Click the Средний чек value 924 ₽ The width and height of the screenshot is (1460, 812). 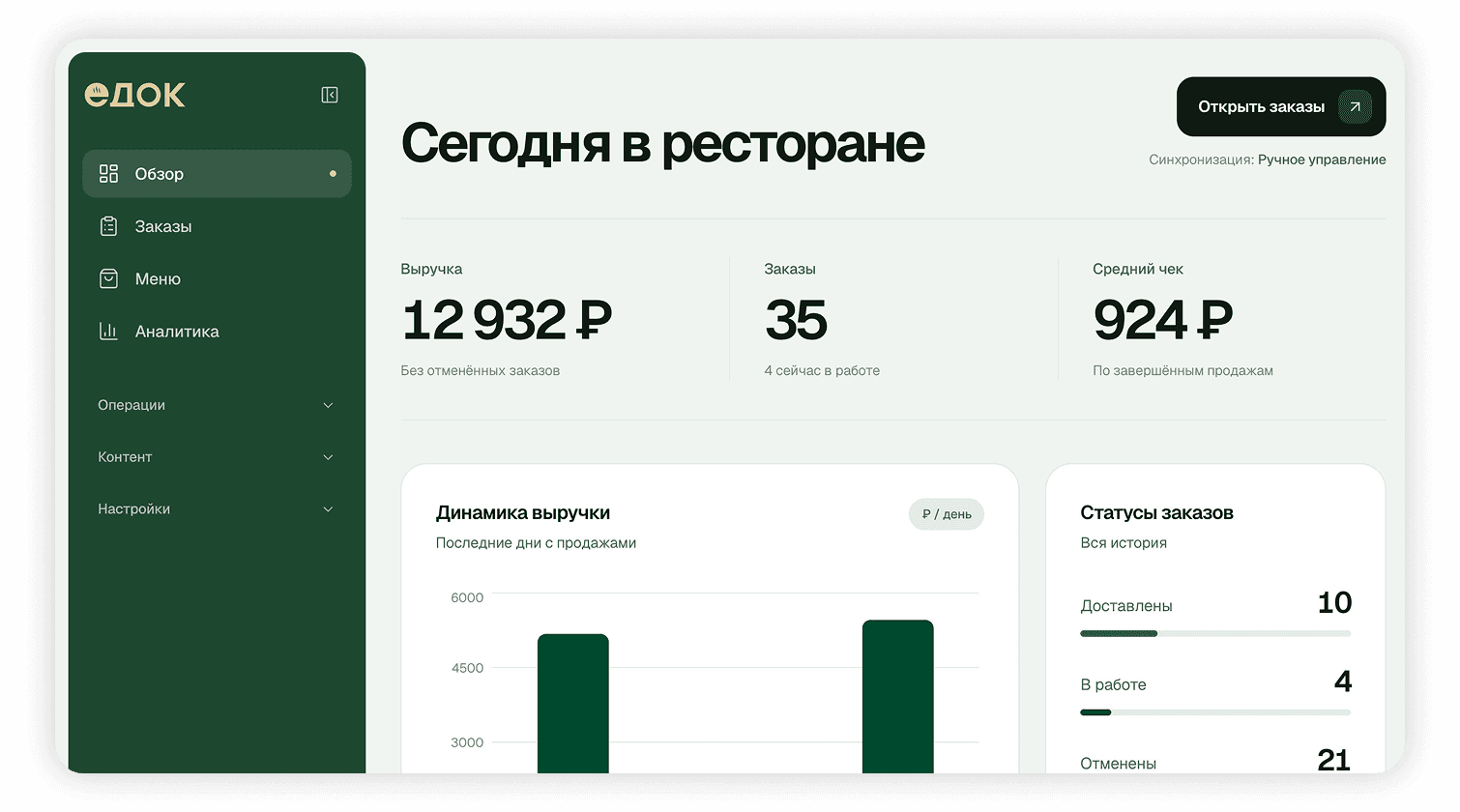[1163, 320]
